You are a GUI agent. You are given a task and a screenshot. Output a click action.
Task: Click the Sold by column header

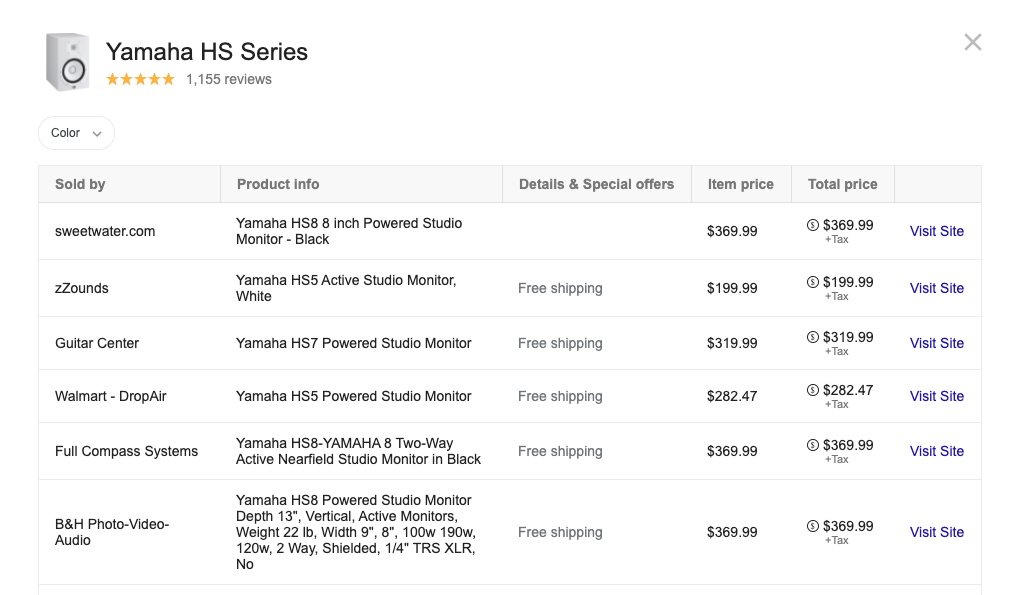pos(80,184)
